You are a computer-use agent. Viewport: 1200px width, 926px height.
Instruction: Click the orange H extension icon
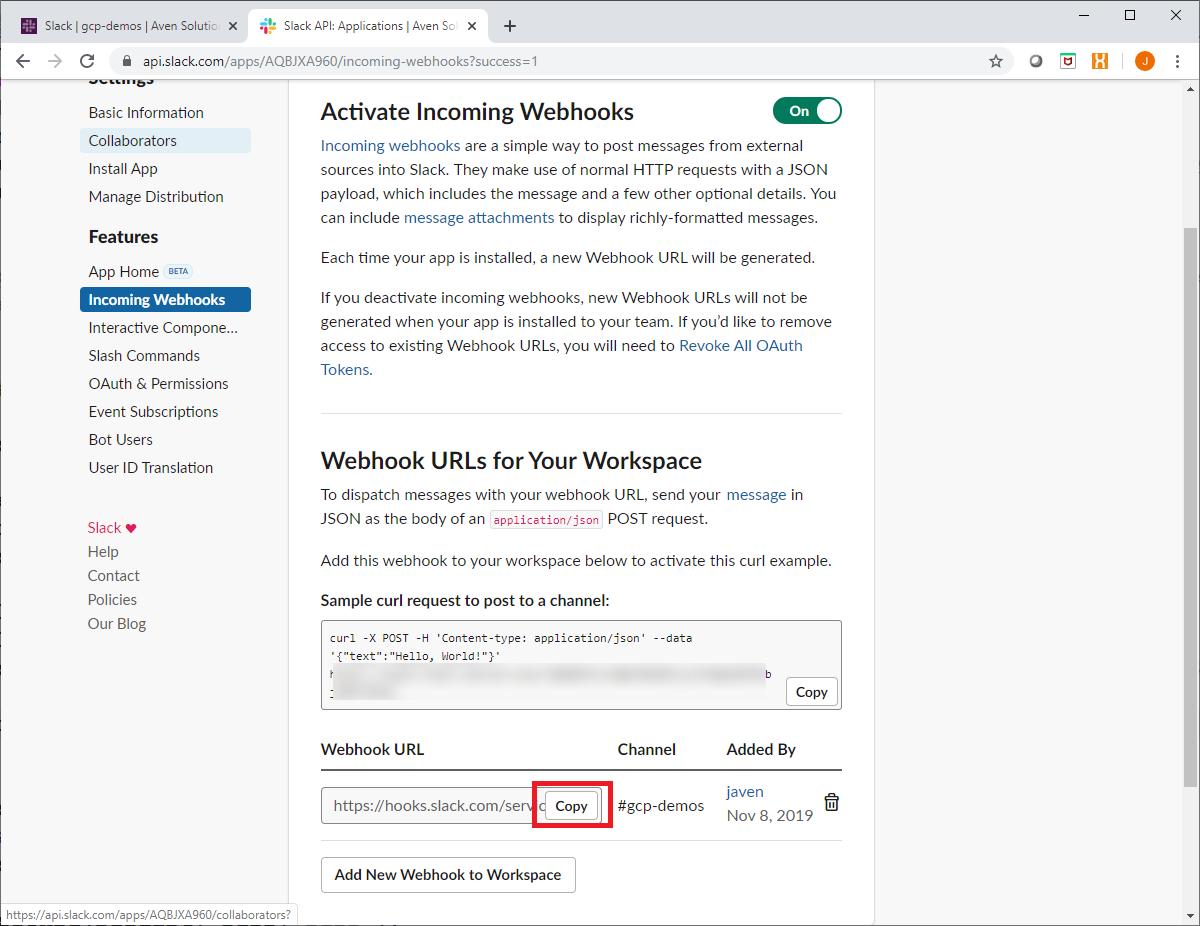(x=1100, y=61)
